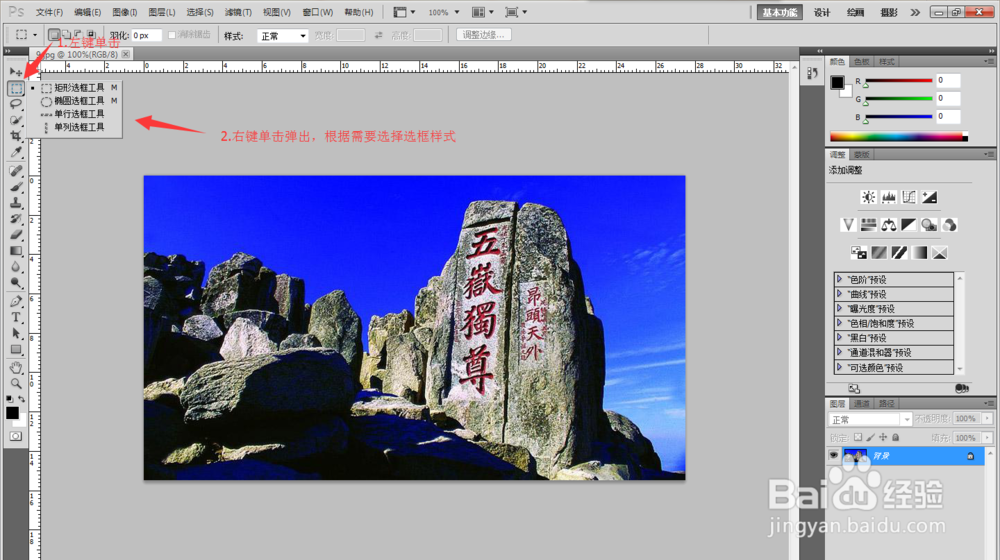Choose Subtract from Selection mode button
Screen dimensions: 1000x560
[x=78, y=35]
